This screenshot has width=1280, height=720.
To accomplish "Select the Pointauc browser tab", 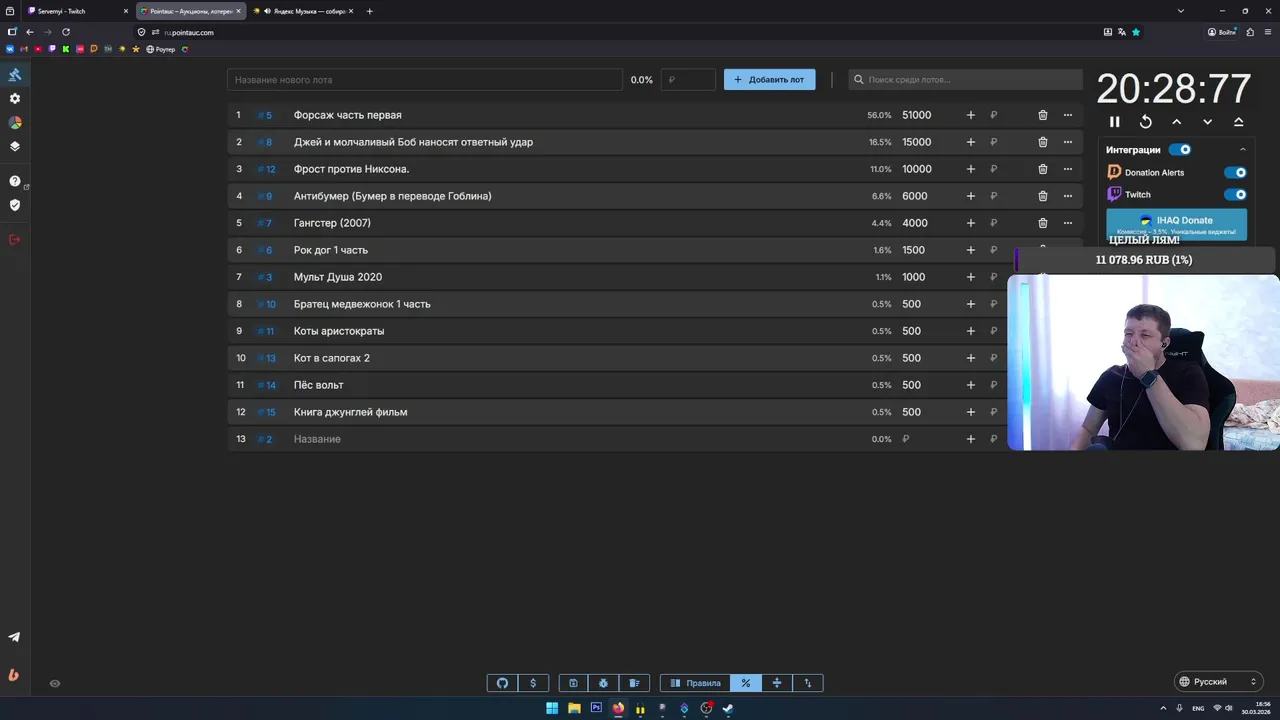I will [190, 11].
